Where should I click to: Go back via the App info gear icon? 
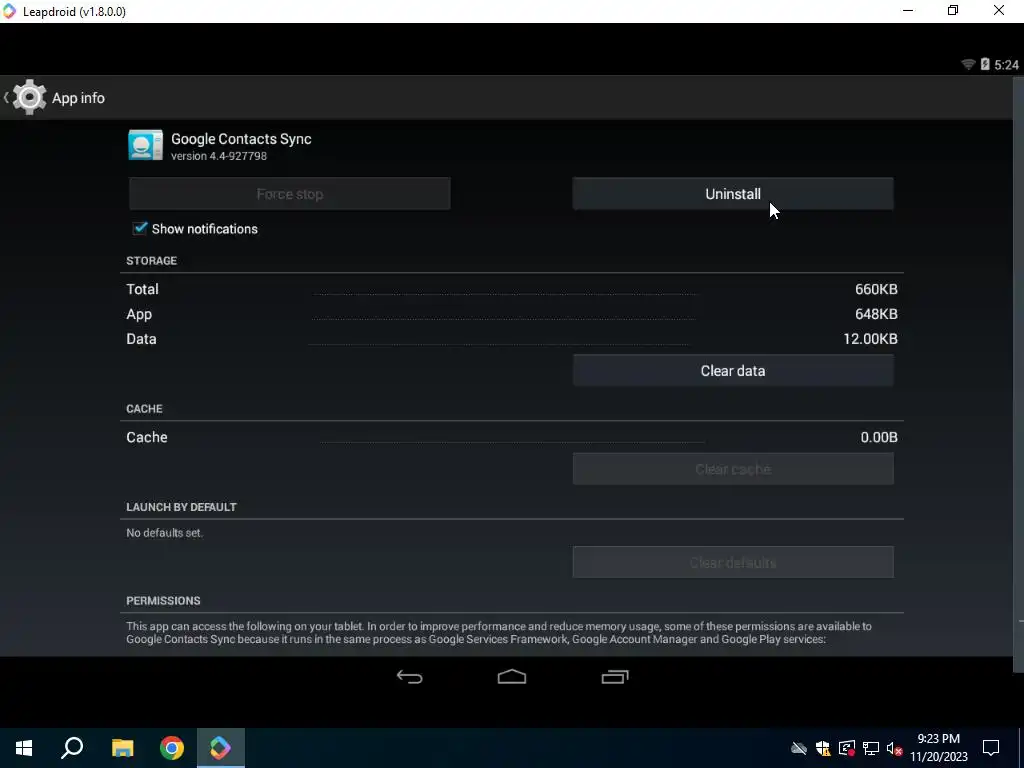pos(29,97)
